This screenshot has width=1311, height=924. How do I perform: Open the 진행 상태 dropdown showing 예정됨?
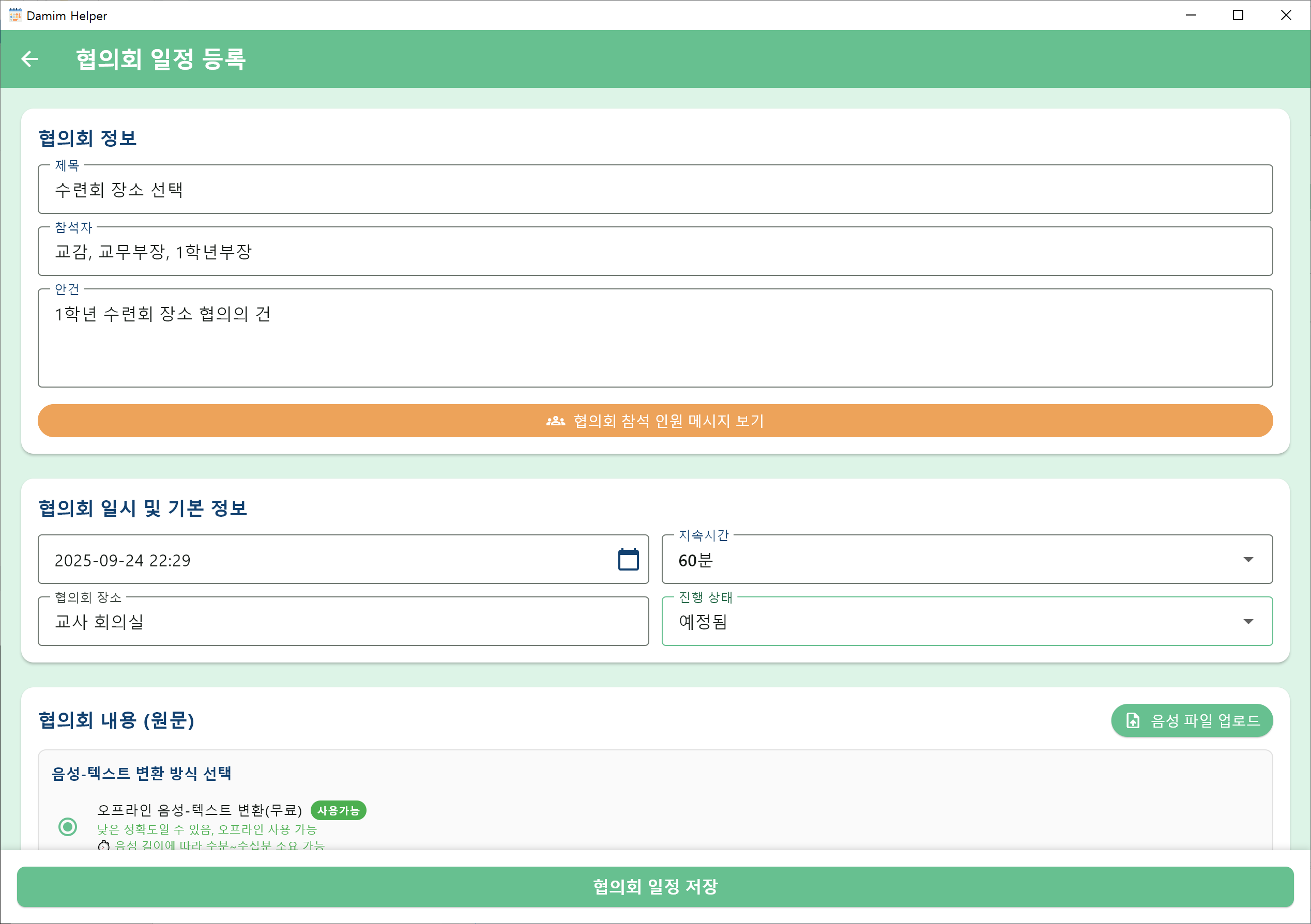(967, 622)
